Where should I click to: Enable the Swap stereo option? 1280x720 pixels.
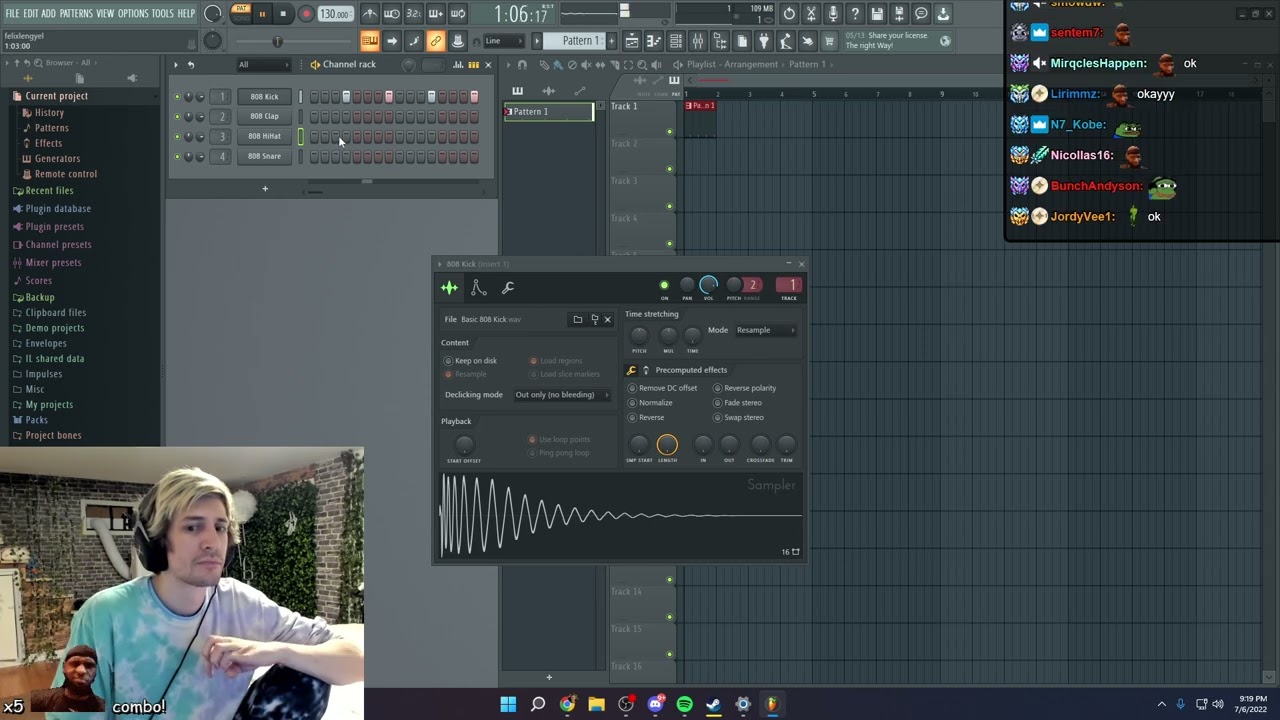(x=738, y=418)
